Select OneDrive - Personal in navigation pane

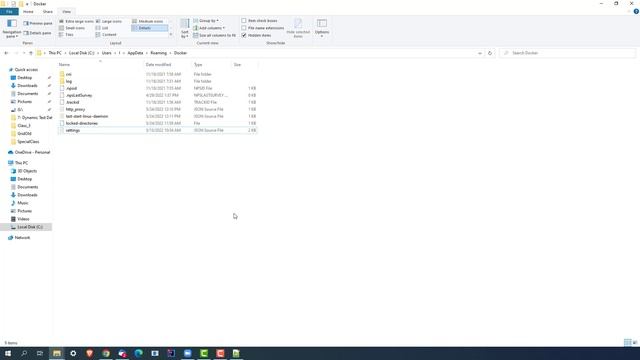point(32,152)
